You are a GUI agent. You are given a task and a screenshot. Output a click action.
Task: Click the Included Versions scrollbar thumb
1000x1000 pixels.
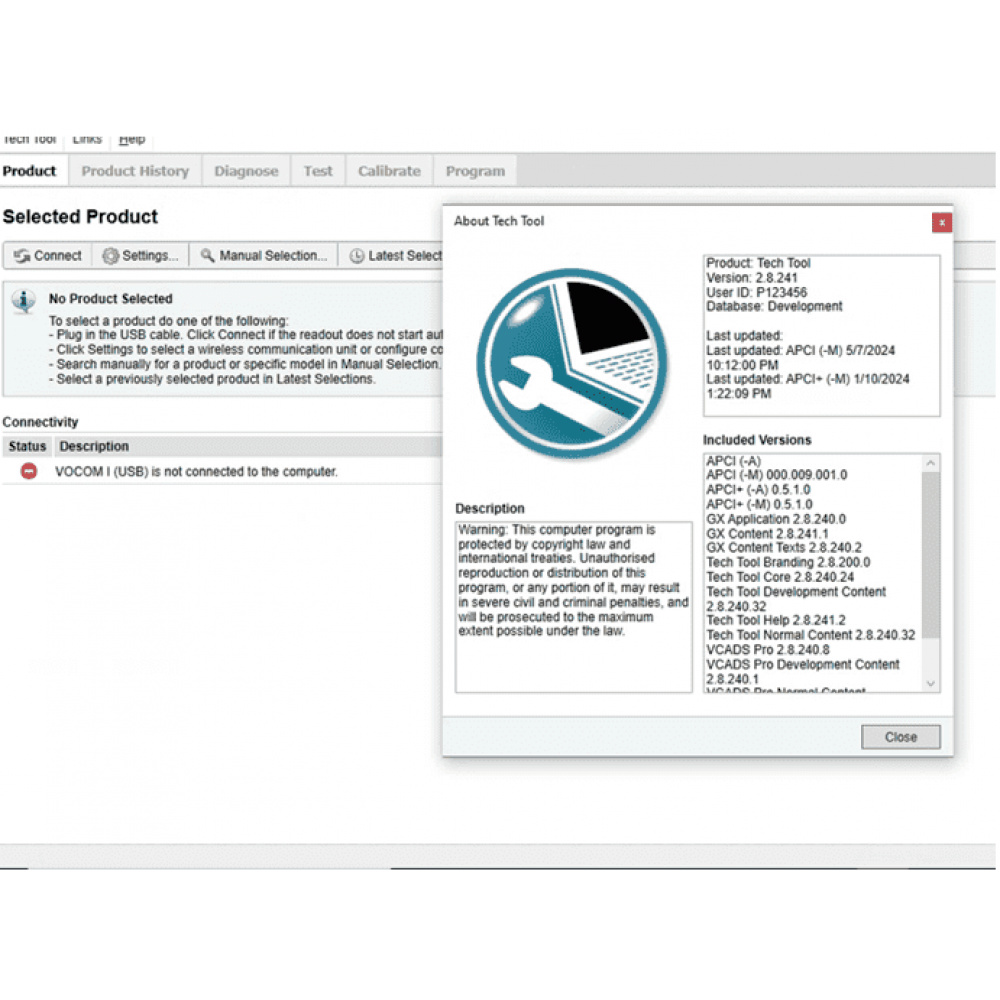tap(930, 555)
